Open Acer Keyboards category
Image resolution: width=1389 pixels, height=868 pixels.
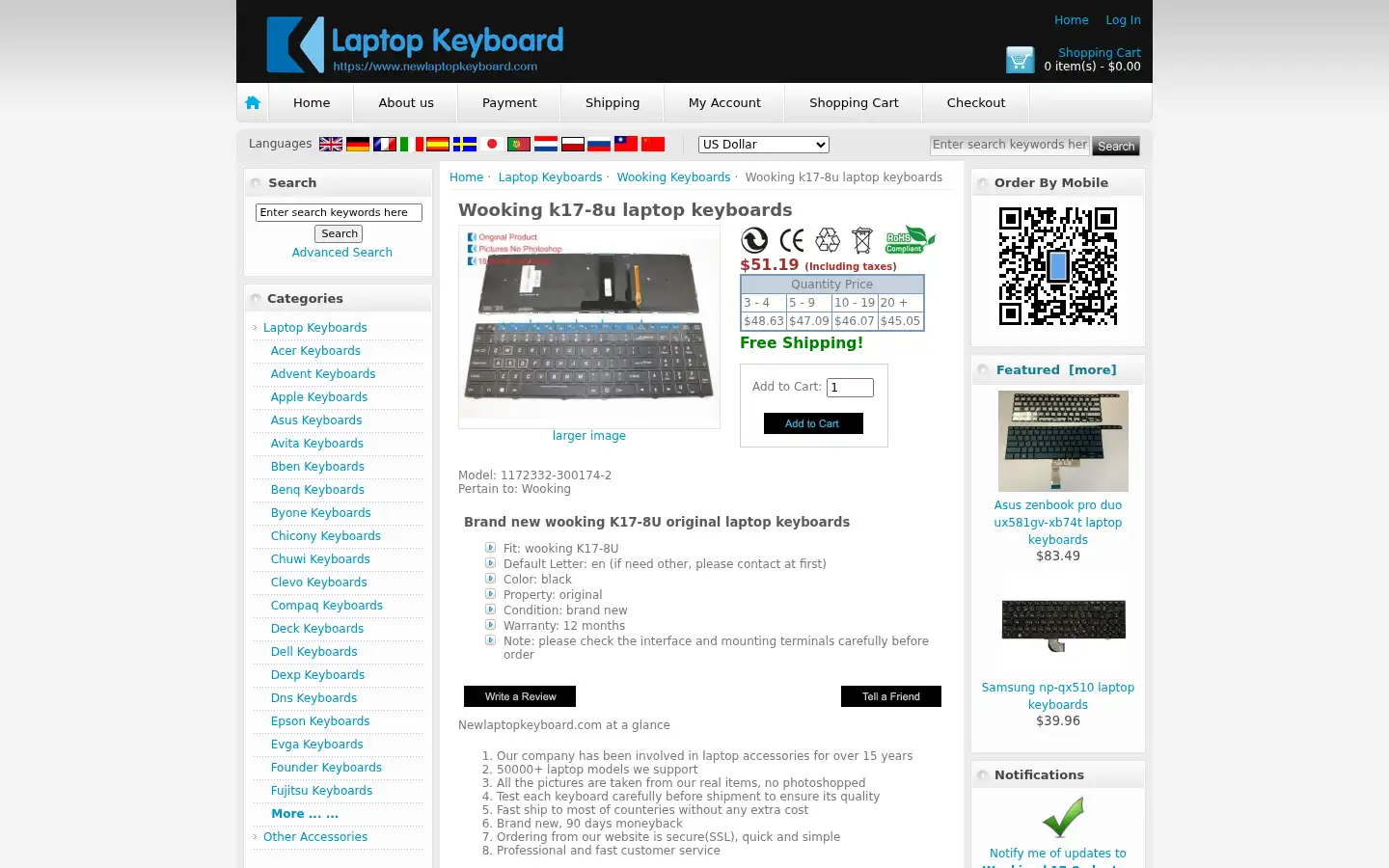[x=315, y=351]
